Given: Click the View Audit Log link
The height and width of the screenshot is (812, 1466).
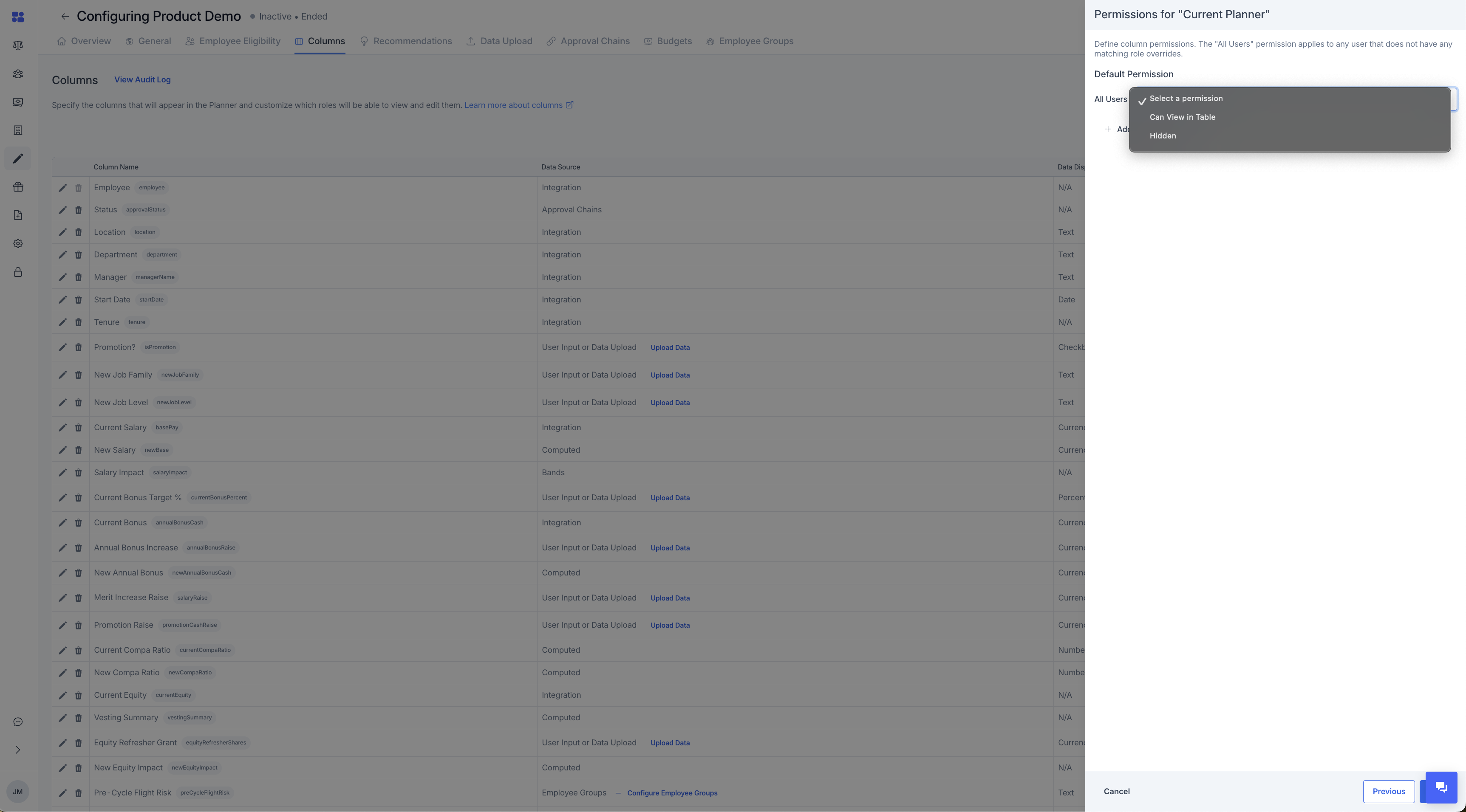Looking at the screenshot, I should point(142,79).
